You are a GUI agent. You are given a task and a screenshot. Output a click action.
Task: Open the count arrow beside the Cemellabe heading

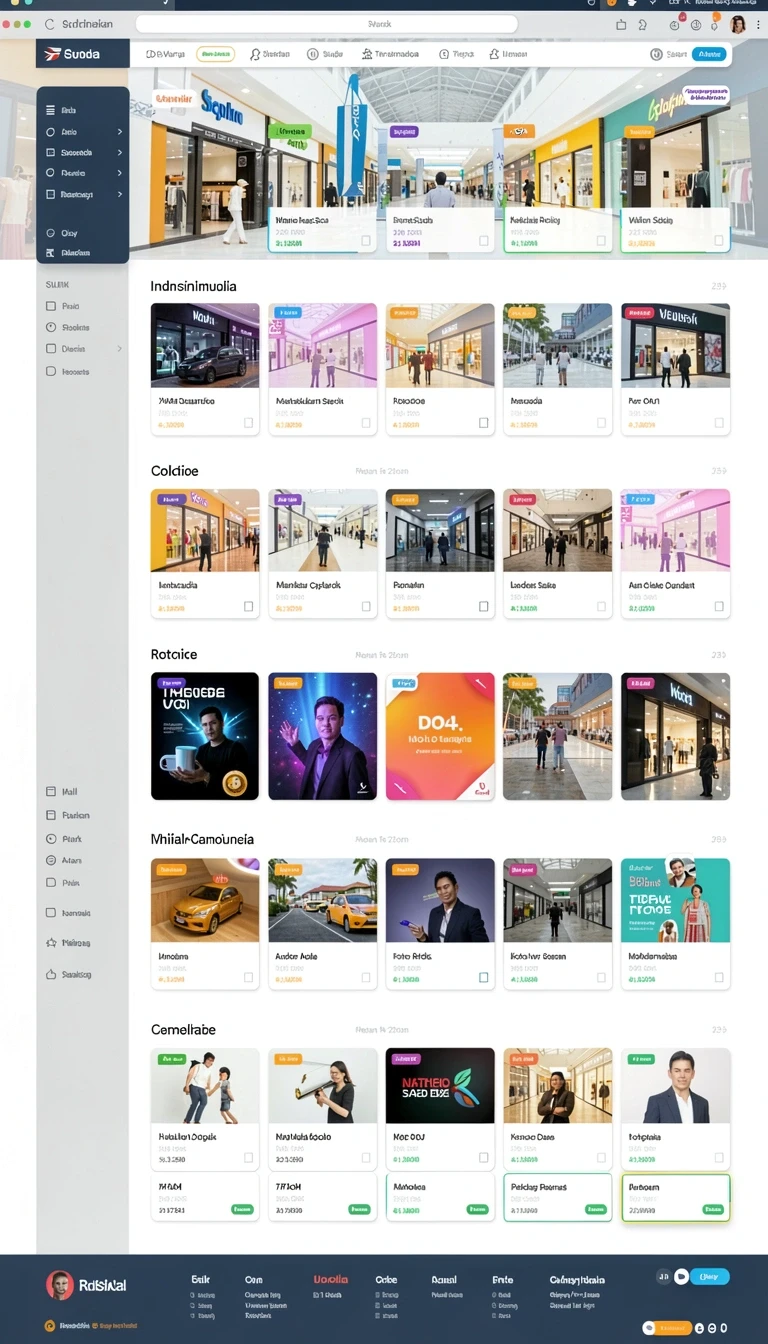[719, 1029]
